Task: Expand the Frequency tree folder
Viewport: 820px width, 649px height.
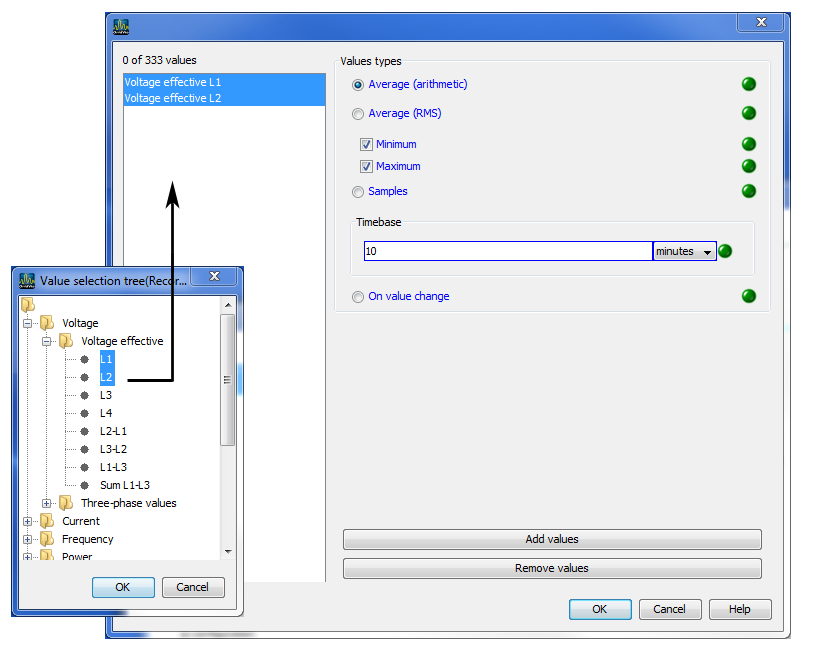Action: [28, 539]
